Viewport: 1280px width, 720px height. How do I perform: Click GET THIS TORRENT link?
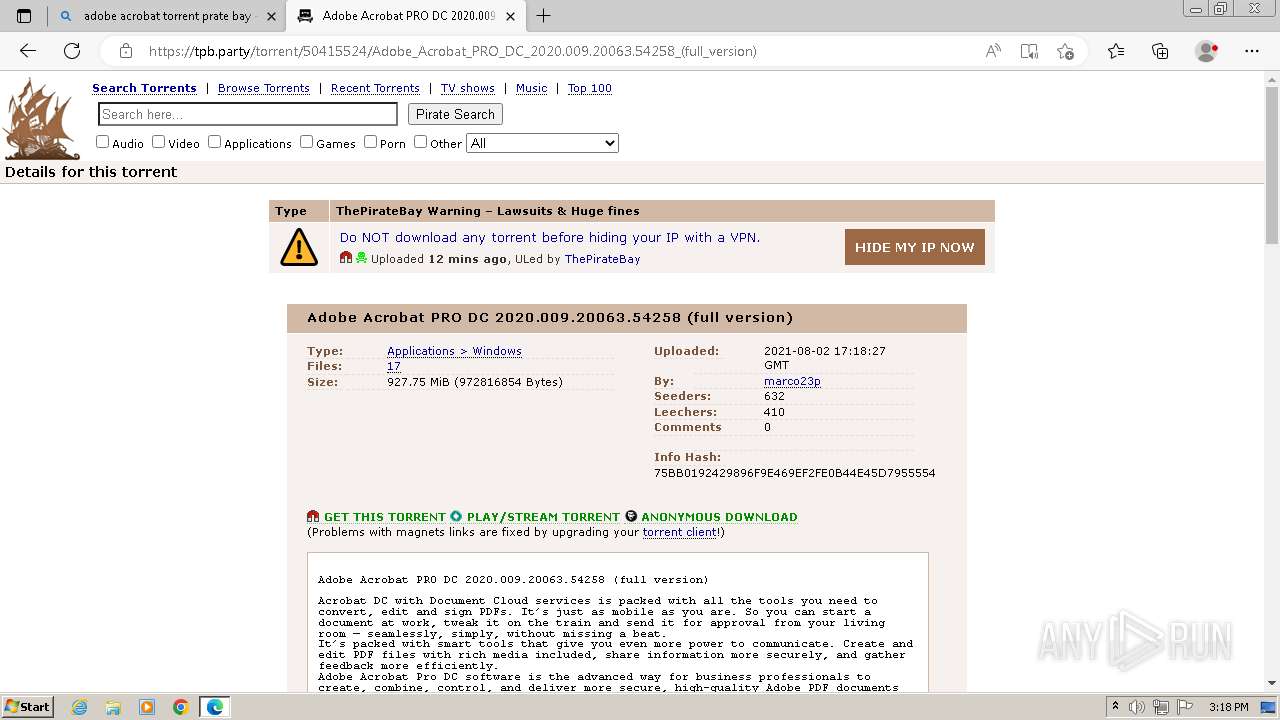point(385,517)
